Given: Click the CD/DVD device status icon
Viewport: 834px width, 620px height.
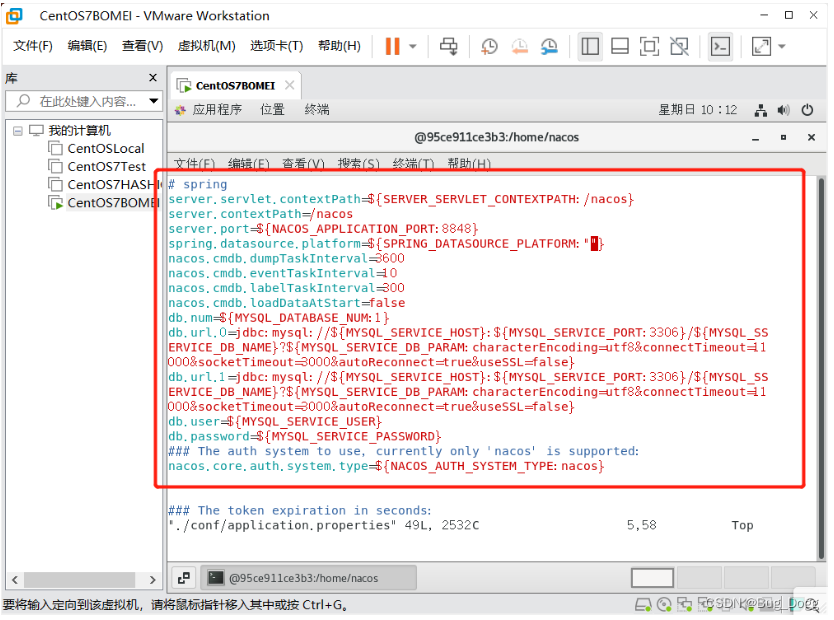Looking at the screenshot, I should [664, 605].
